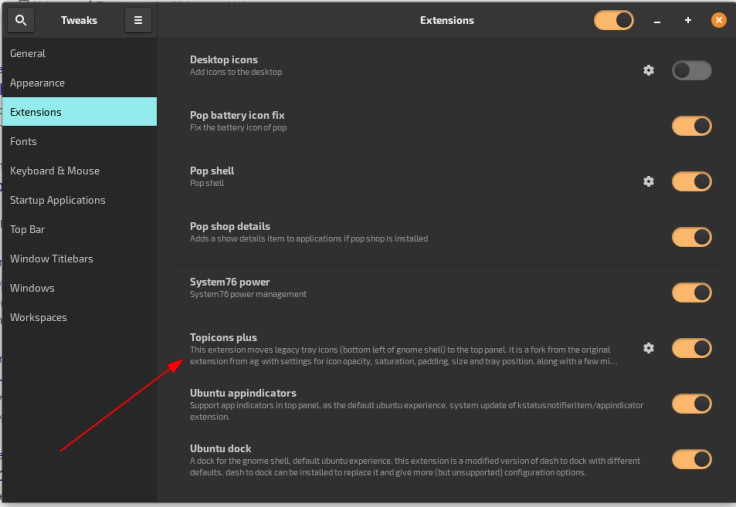Turn off the Ubuntu dock extension

click(691, 459)
